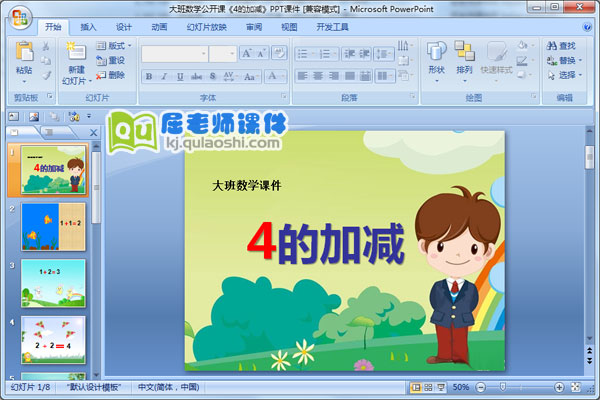Viewport: 600px width, 400px height.
Task: Select slide 4 thumbnail showing 2+2=4
Action: click(53, 340)
